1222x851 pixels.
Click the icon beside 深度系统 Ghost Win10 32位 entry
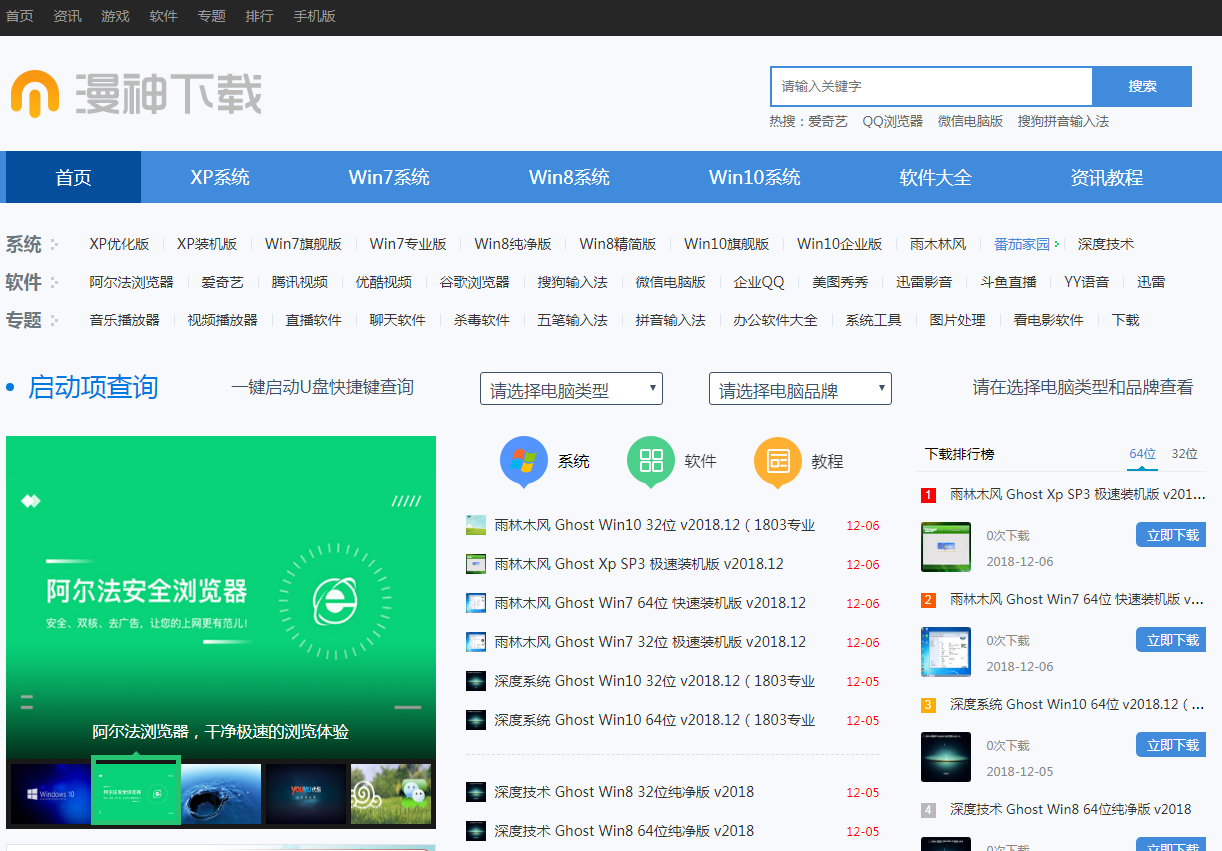click(x=476, y=681)
